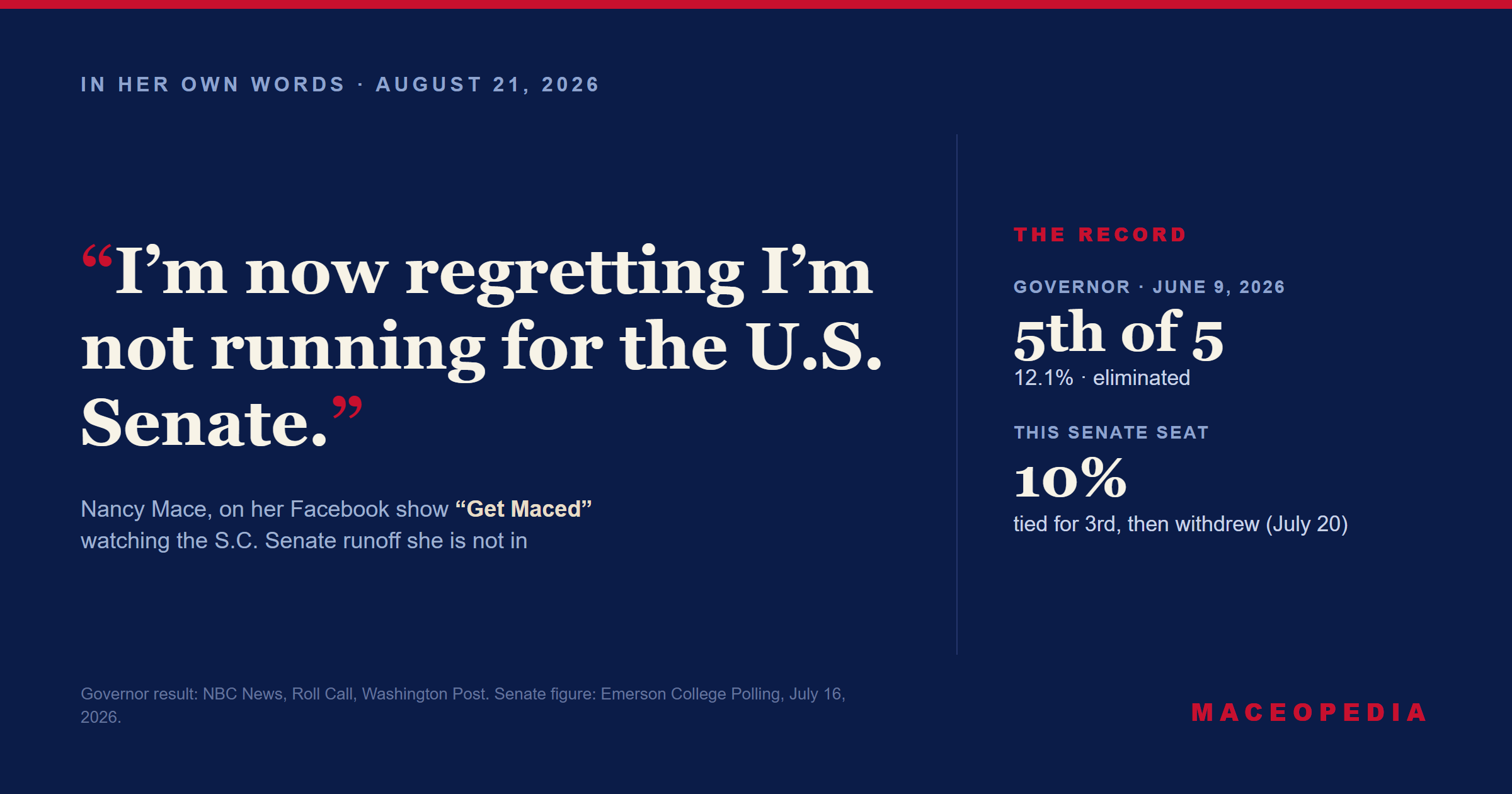Screen dimensions: 1512x794
Task: Click the red closing quotation mark
Action: click(347, 408)
